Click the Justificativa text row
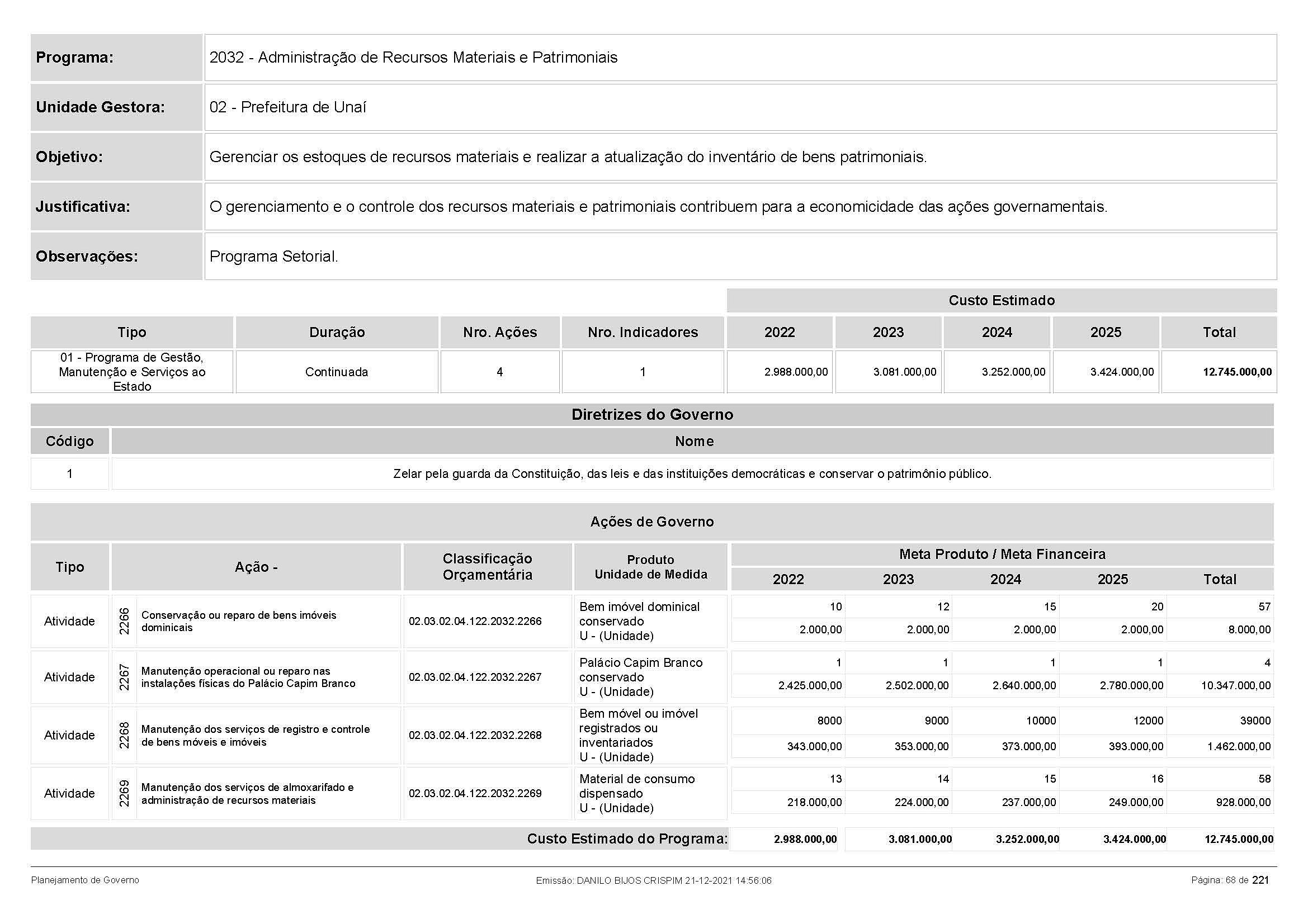Image resolution: width=1308 pixels, height=924 pixels. (658, 207)
